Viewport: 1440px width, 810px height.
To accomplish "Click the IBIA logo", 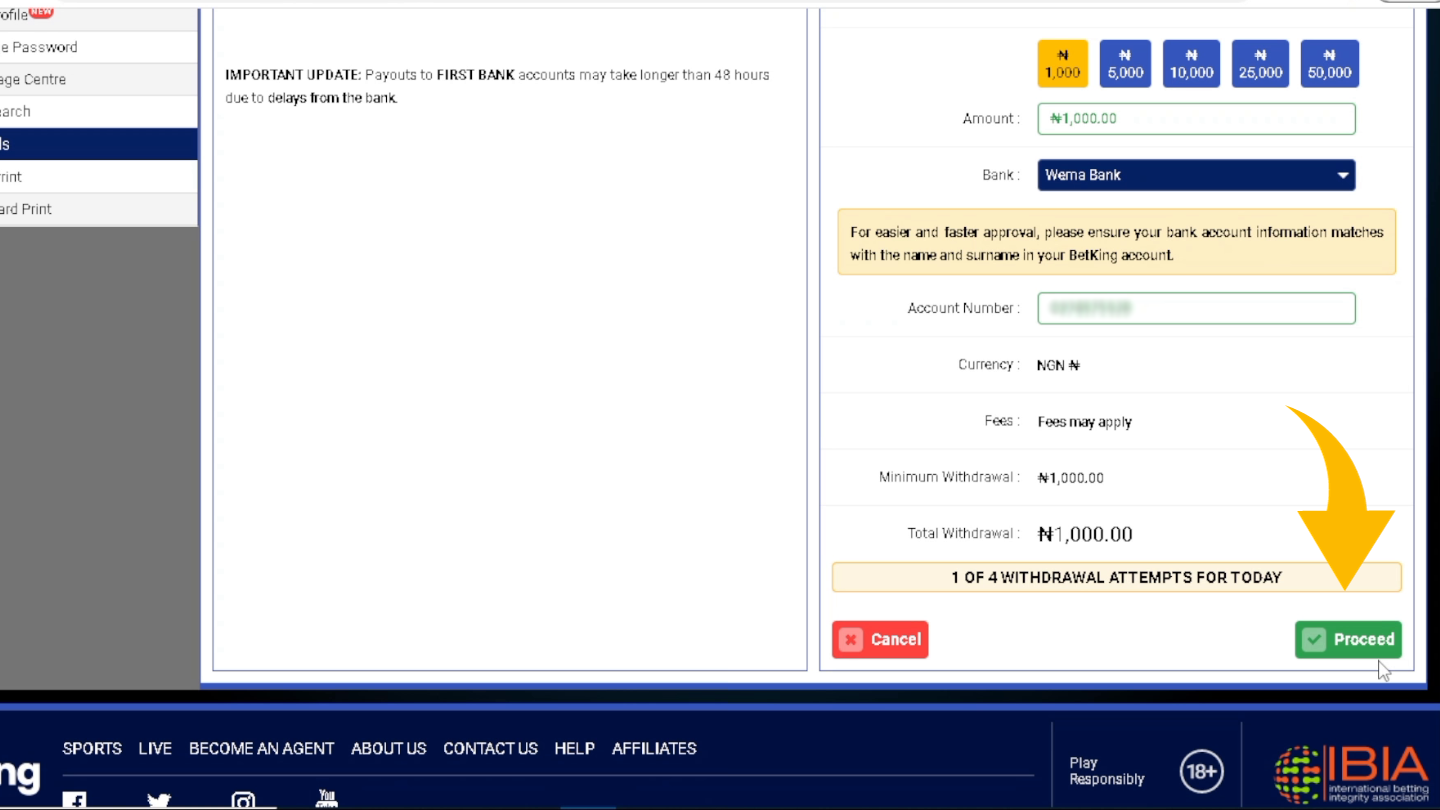I will point(1351,773).
